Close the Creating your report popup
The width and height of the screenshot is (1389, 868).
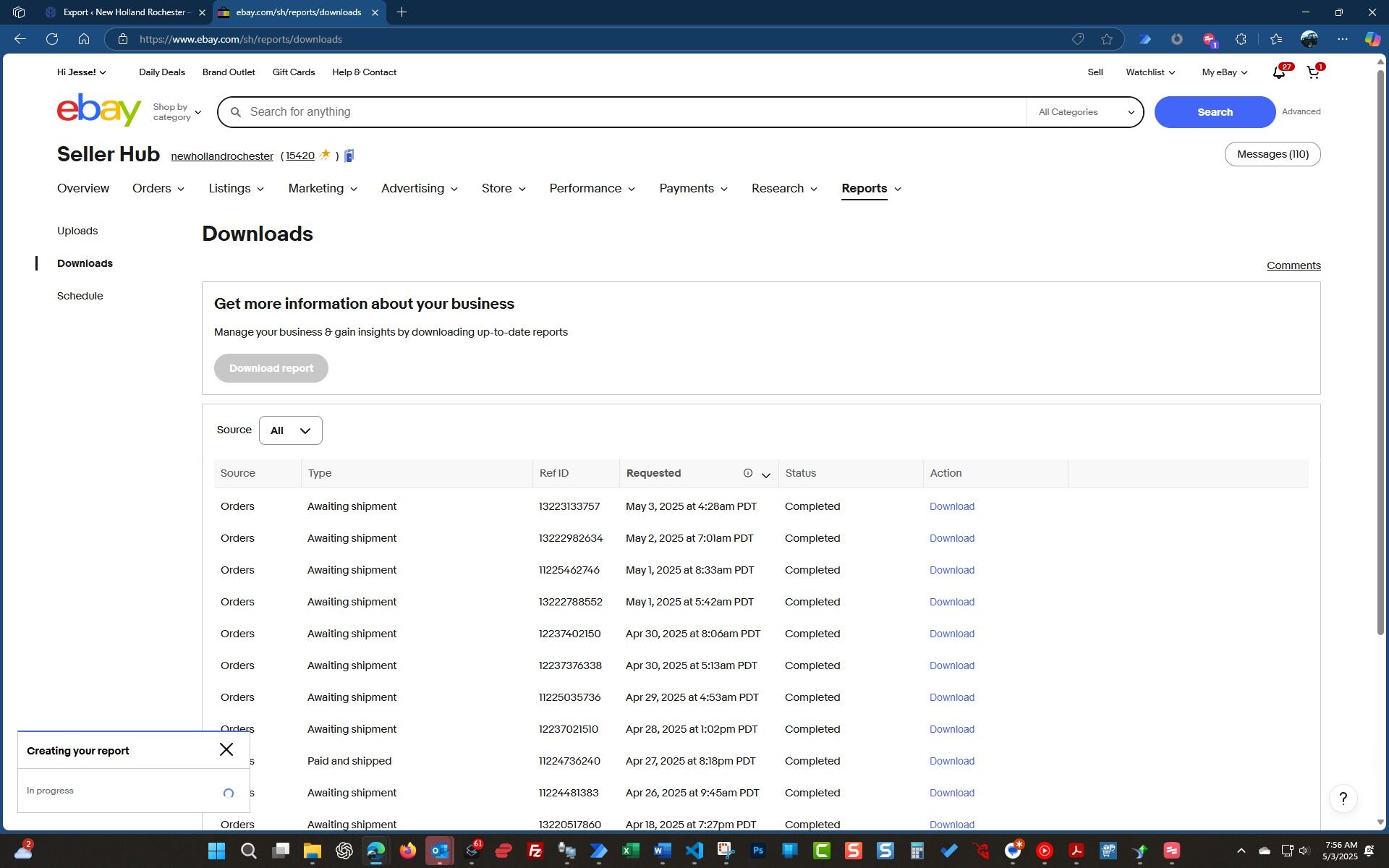[226, 749]
